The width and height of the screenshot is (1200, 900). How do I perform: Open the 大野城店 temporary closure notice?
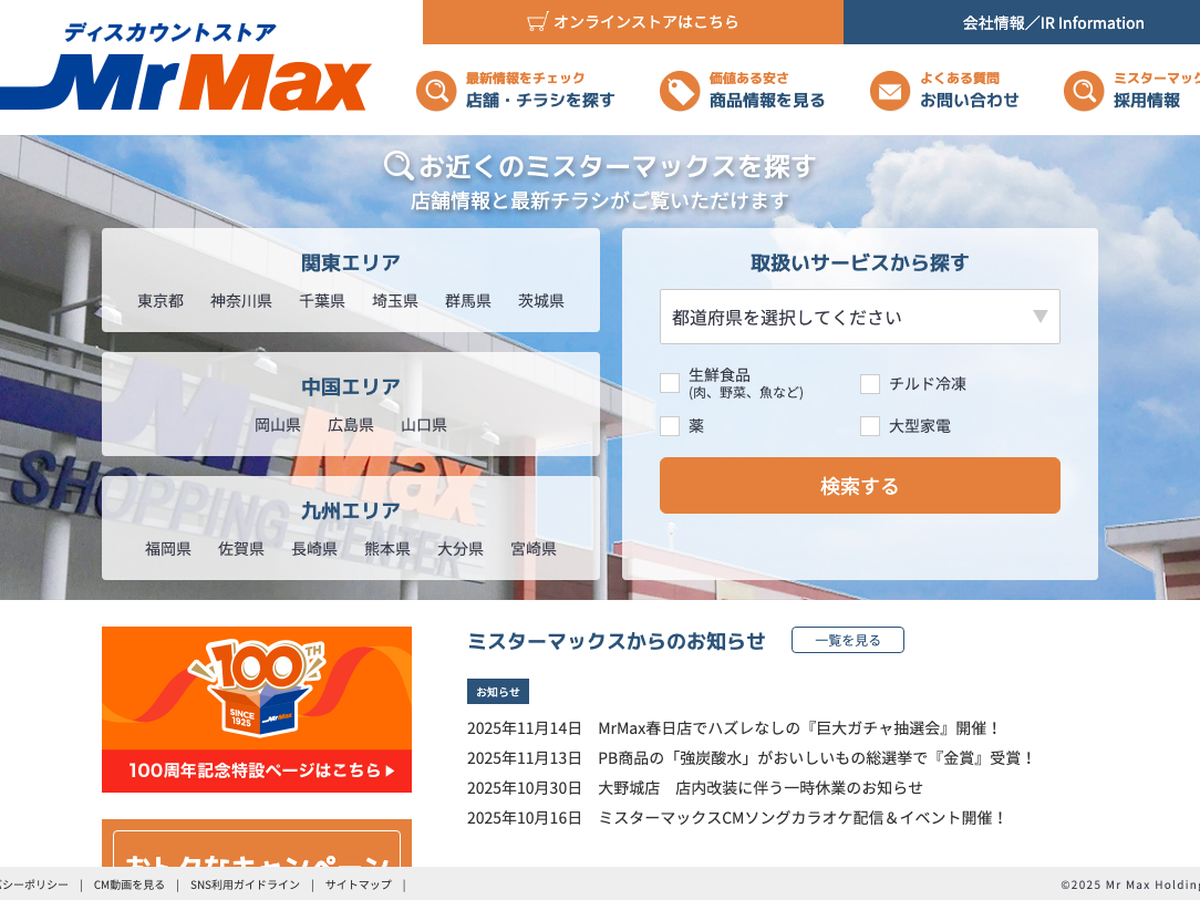tap(760, 788)
